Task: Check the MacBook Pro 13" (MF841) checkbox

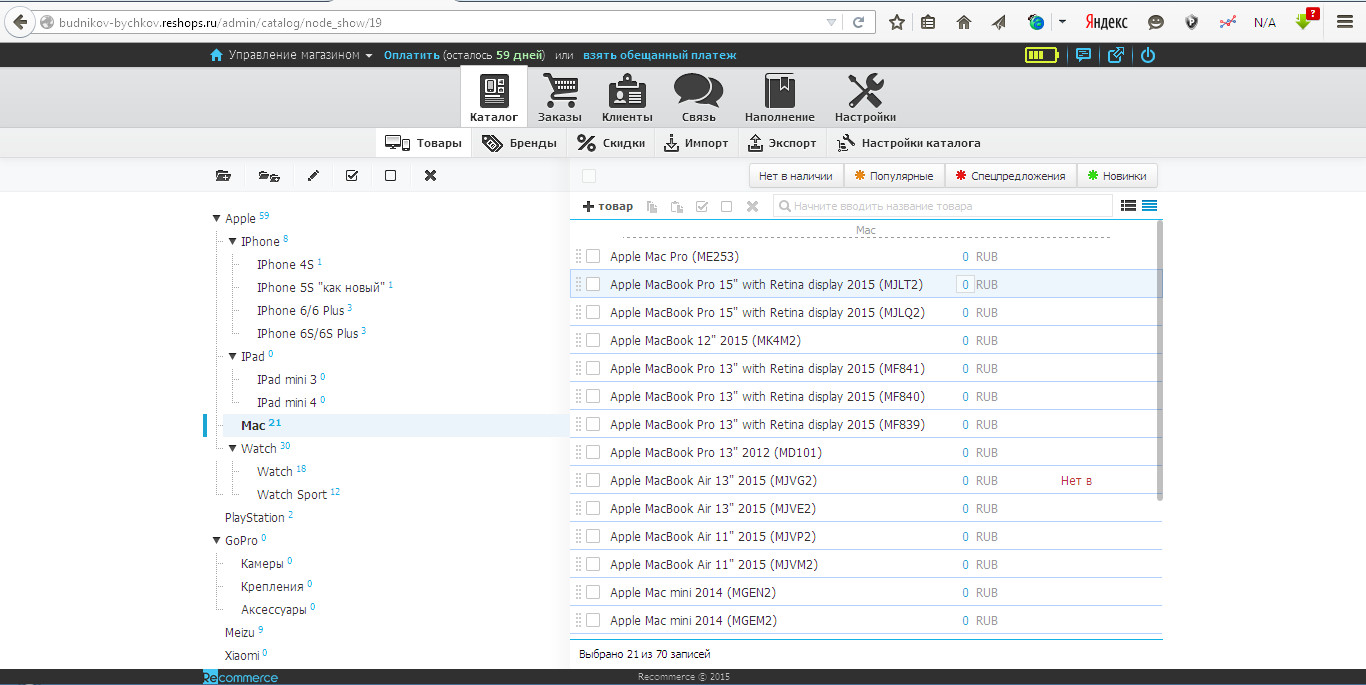Action: (593, 369)
